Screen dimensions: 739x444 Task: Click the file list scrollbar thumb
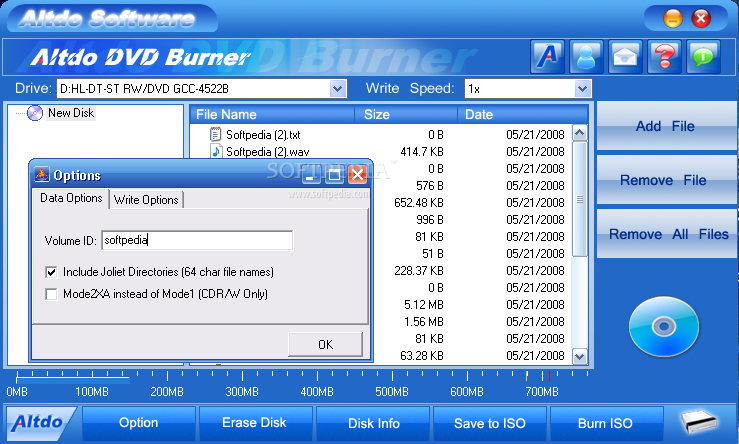point(580,199)
